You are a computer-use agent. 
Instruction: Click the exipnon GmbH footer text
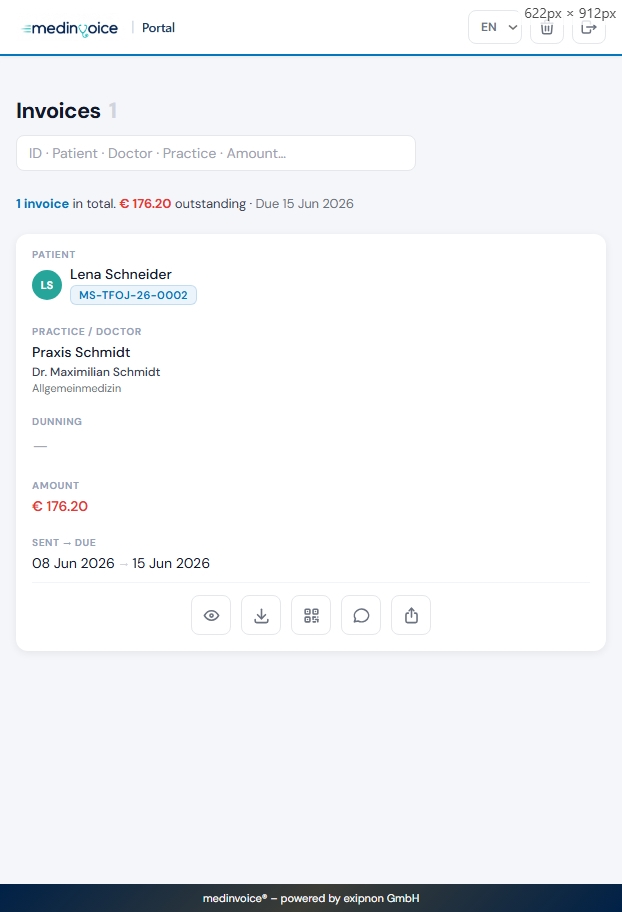[381, 898]
